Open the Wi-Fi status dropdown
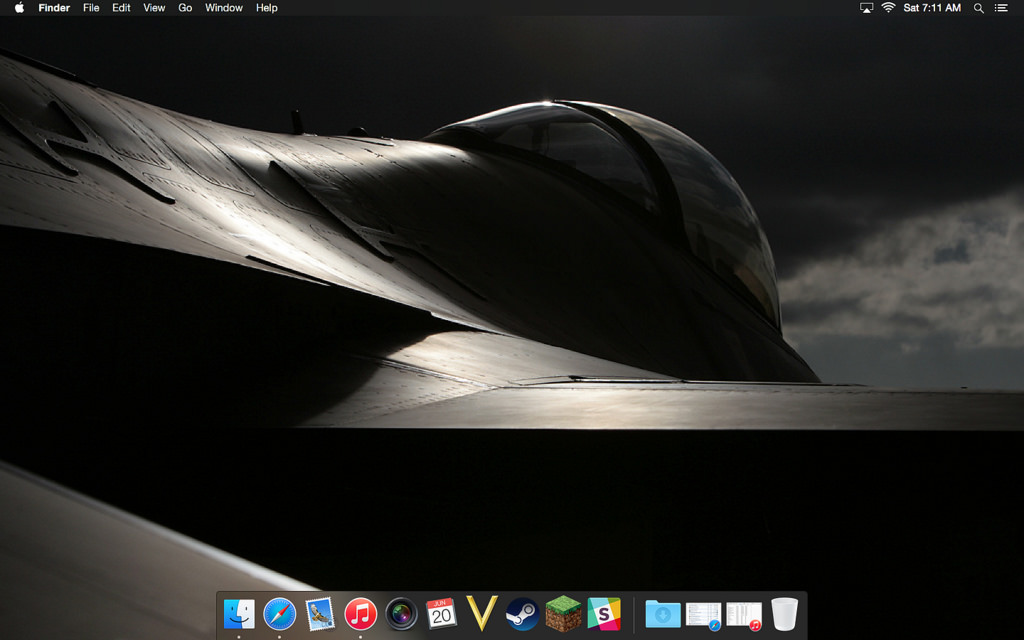 point(888,8)
